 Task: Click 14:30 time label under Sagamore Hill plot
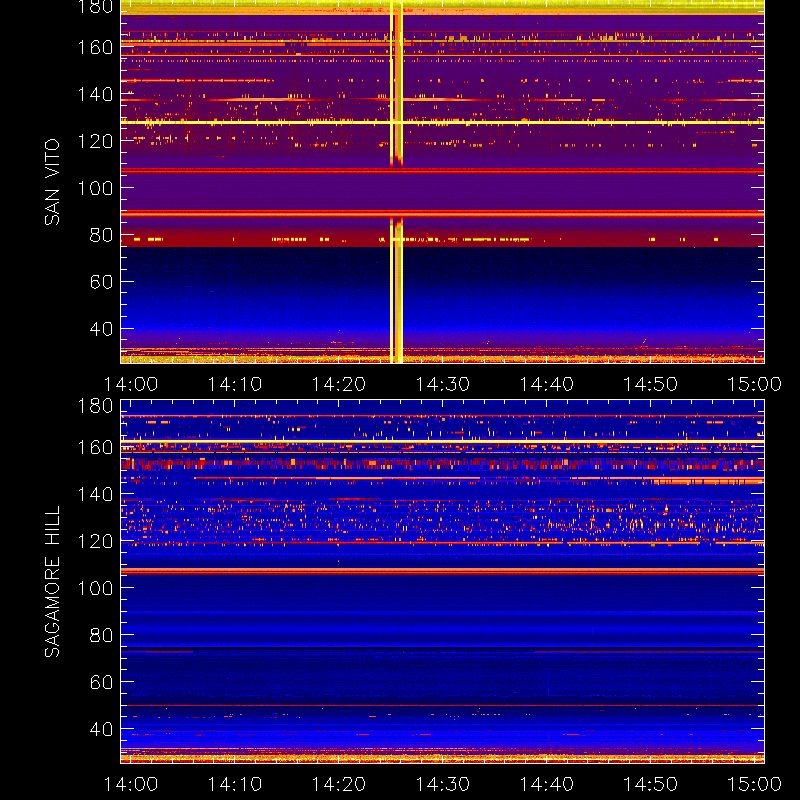[442, 784]
